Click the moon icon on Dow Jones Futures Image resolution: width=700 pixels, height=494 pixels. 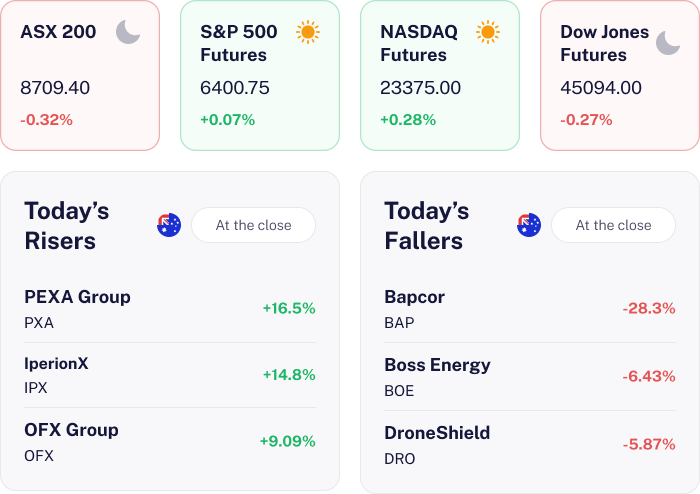coord(668,42)
